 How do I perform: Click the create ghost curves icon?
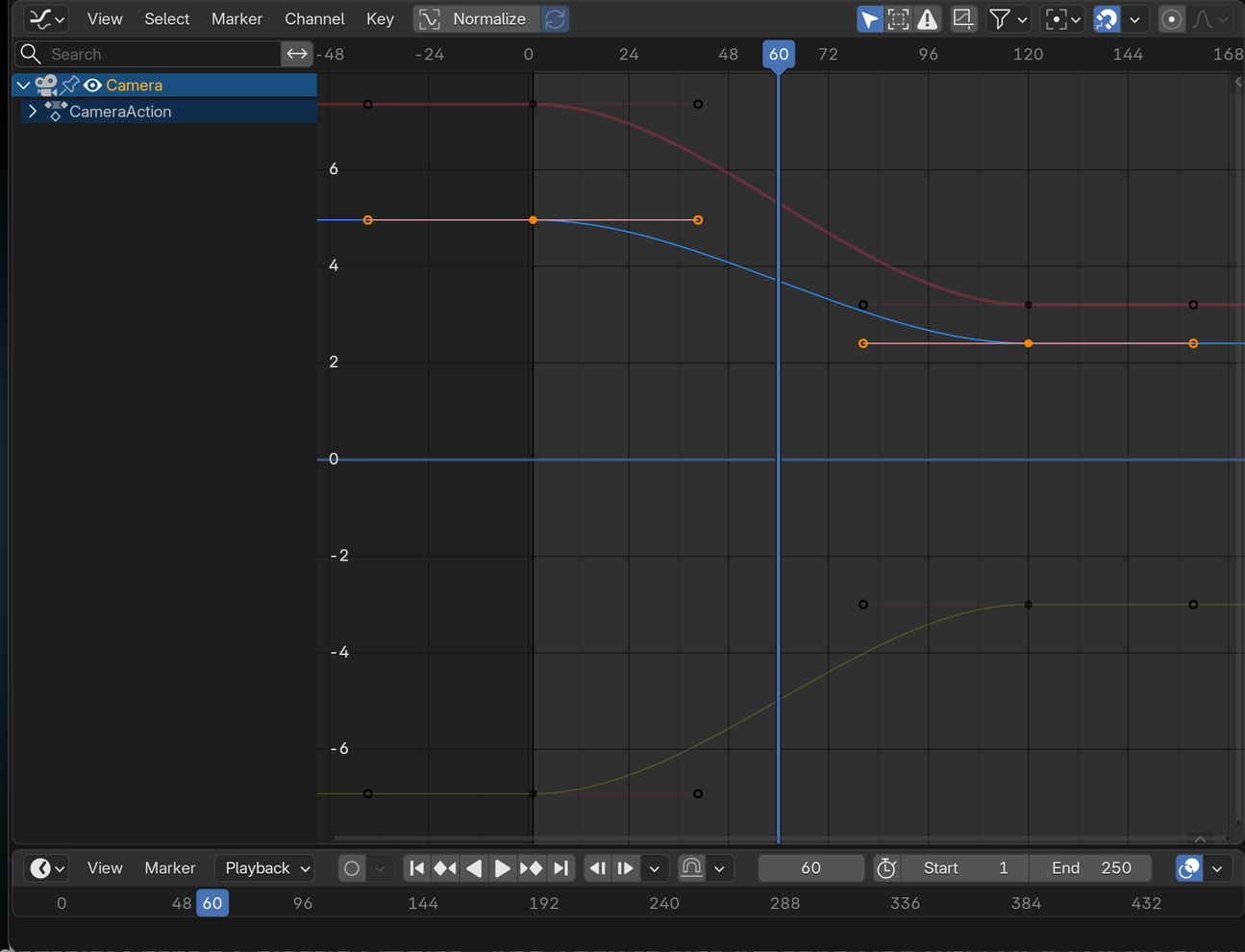coord(962,18)
